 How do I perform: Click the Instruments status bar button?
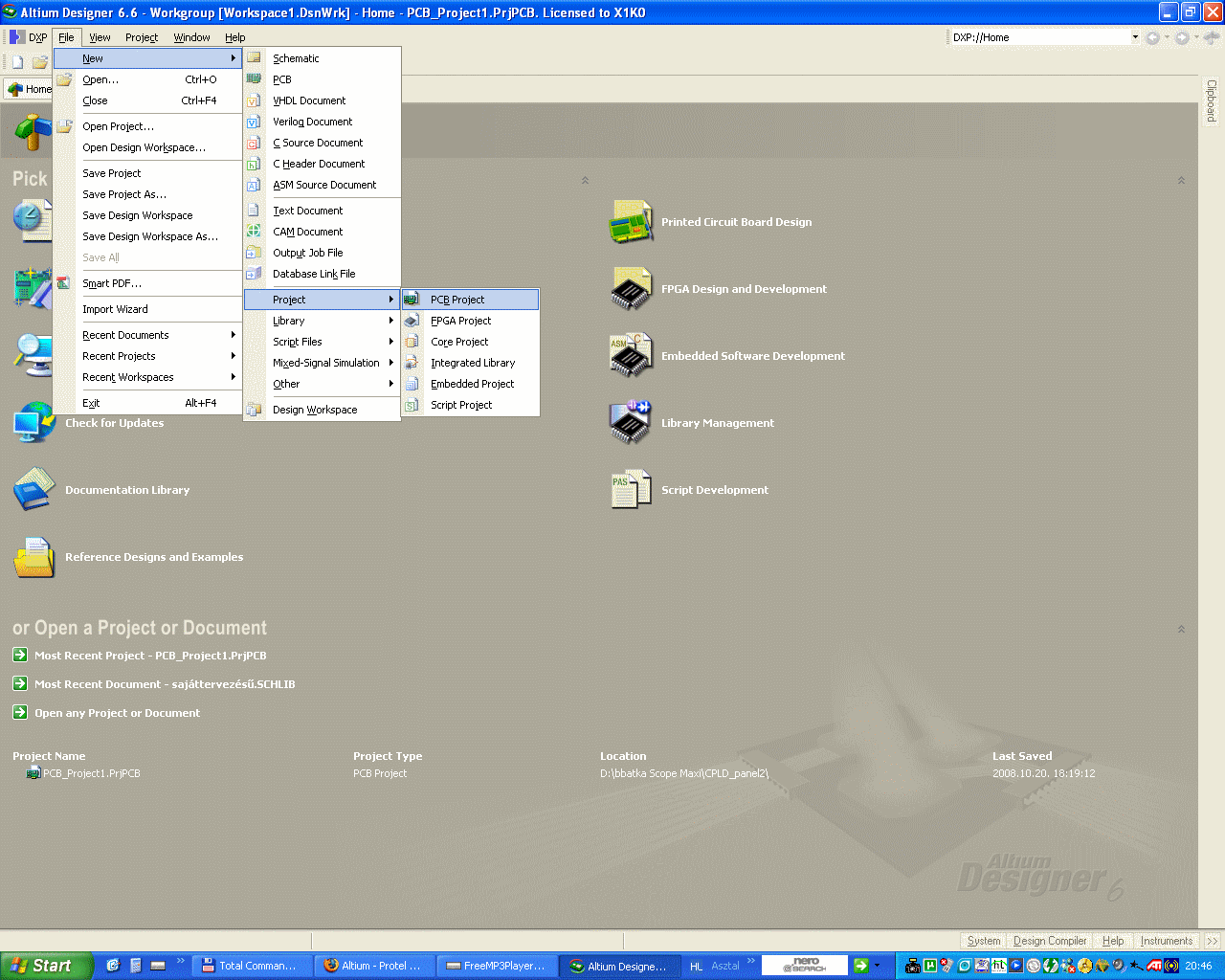click(x=1167, y=941)
